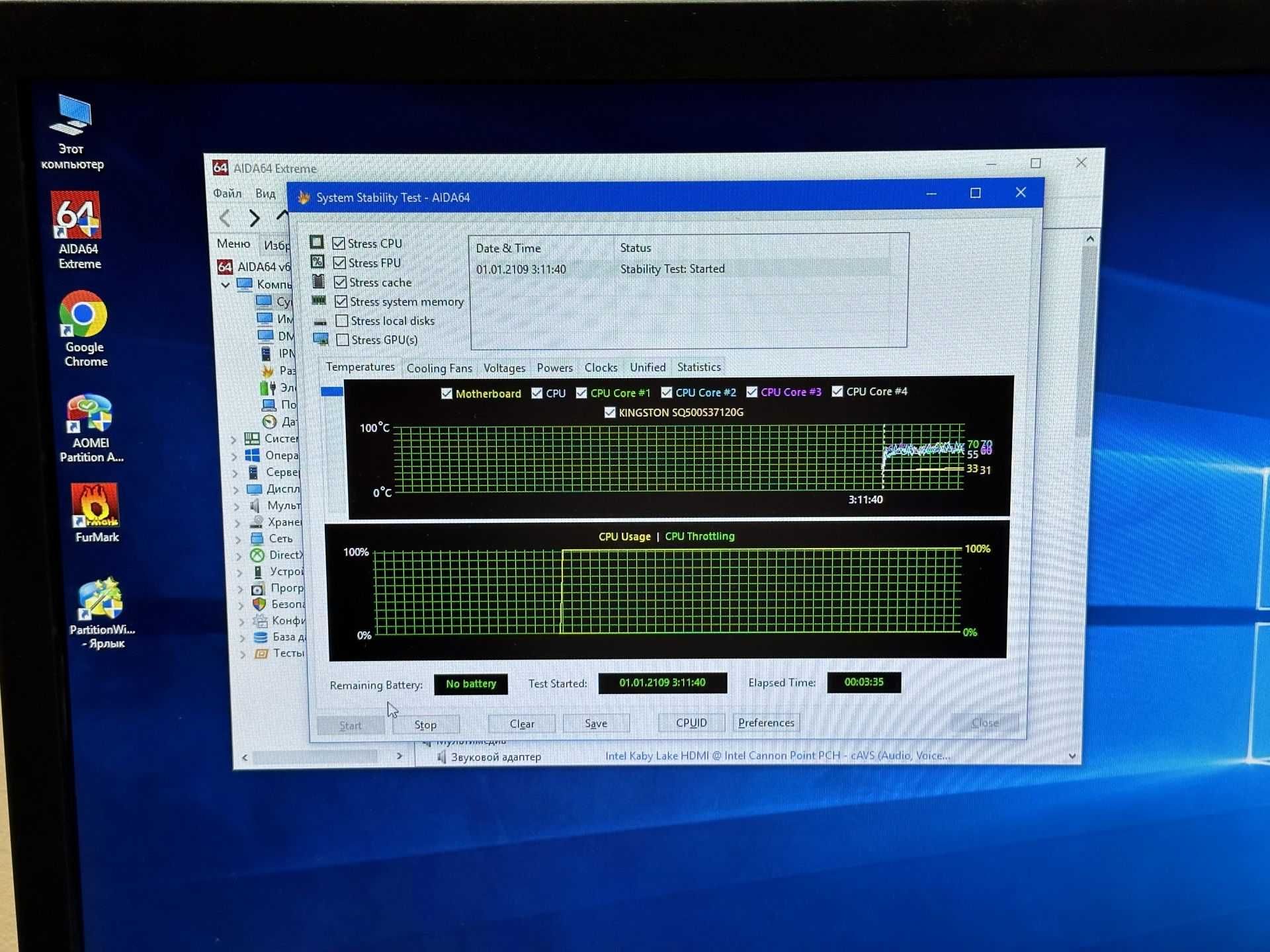The width and height of the screenshot is (1270, 952).
Task: Open CPUID from stability test
Action: (x=691, y=723)
